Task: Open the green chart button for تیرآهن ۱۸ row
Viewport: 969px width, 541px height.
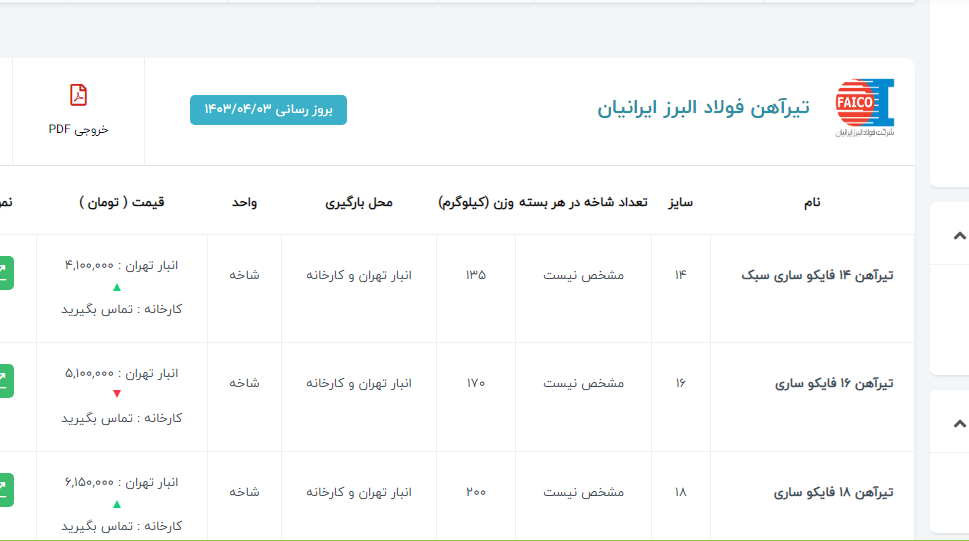Action: pos(5,491)
